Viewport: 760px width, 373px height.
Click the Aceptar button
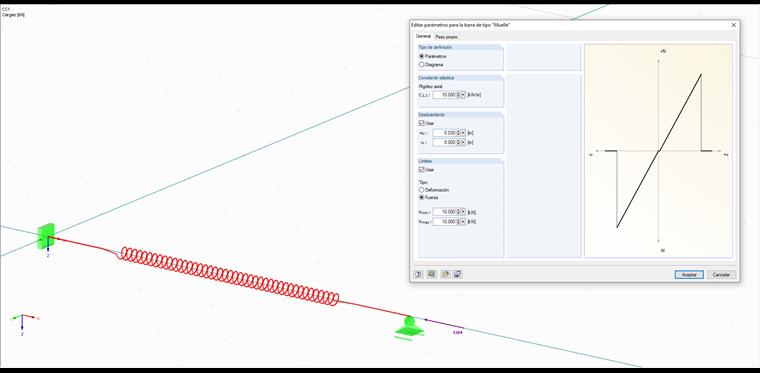[x=689, y=275]
